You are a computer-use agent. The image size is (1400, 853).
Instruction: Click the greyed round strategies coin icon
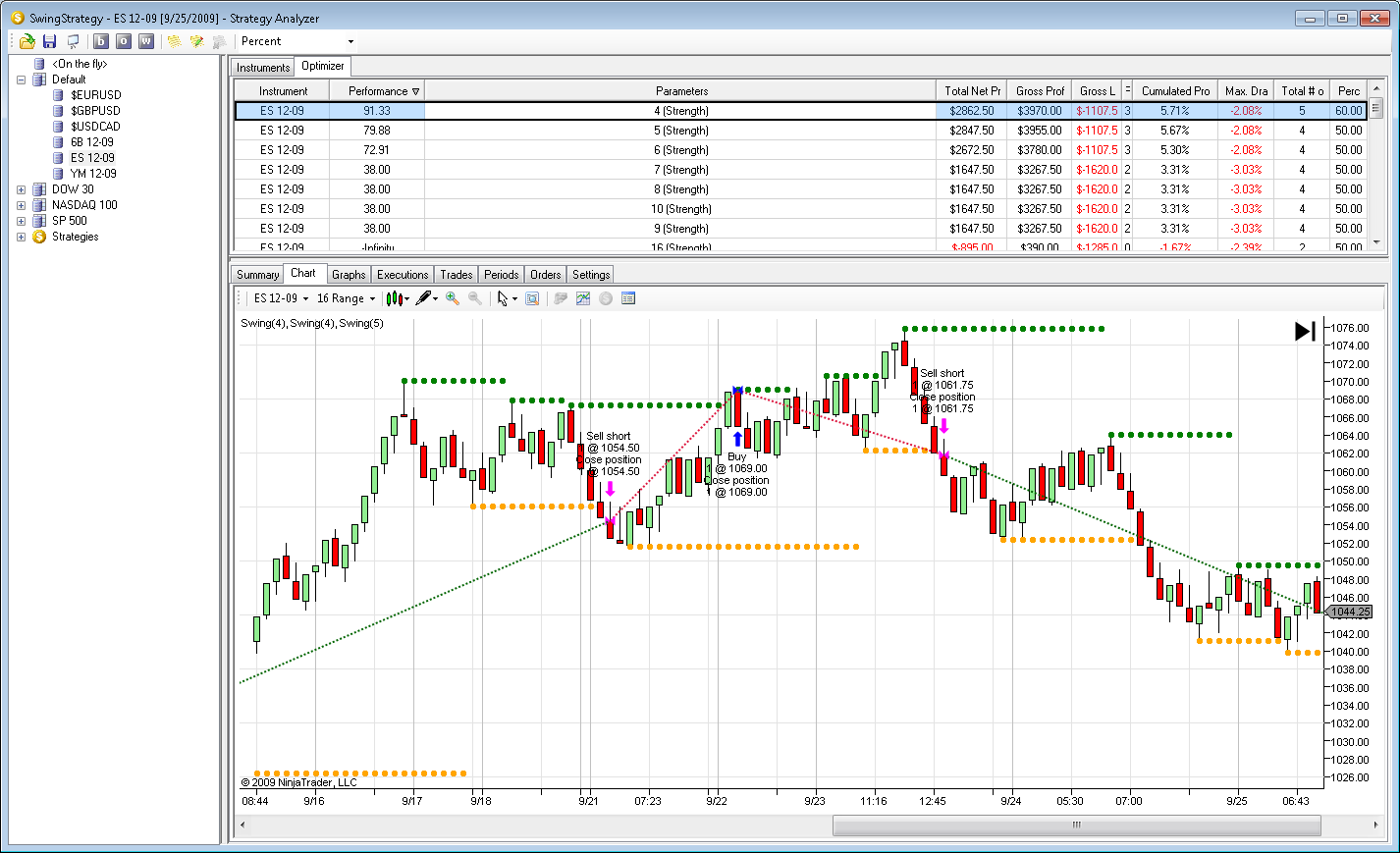[x=606, y=298]
